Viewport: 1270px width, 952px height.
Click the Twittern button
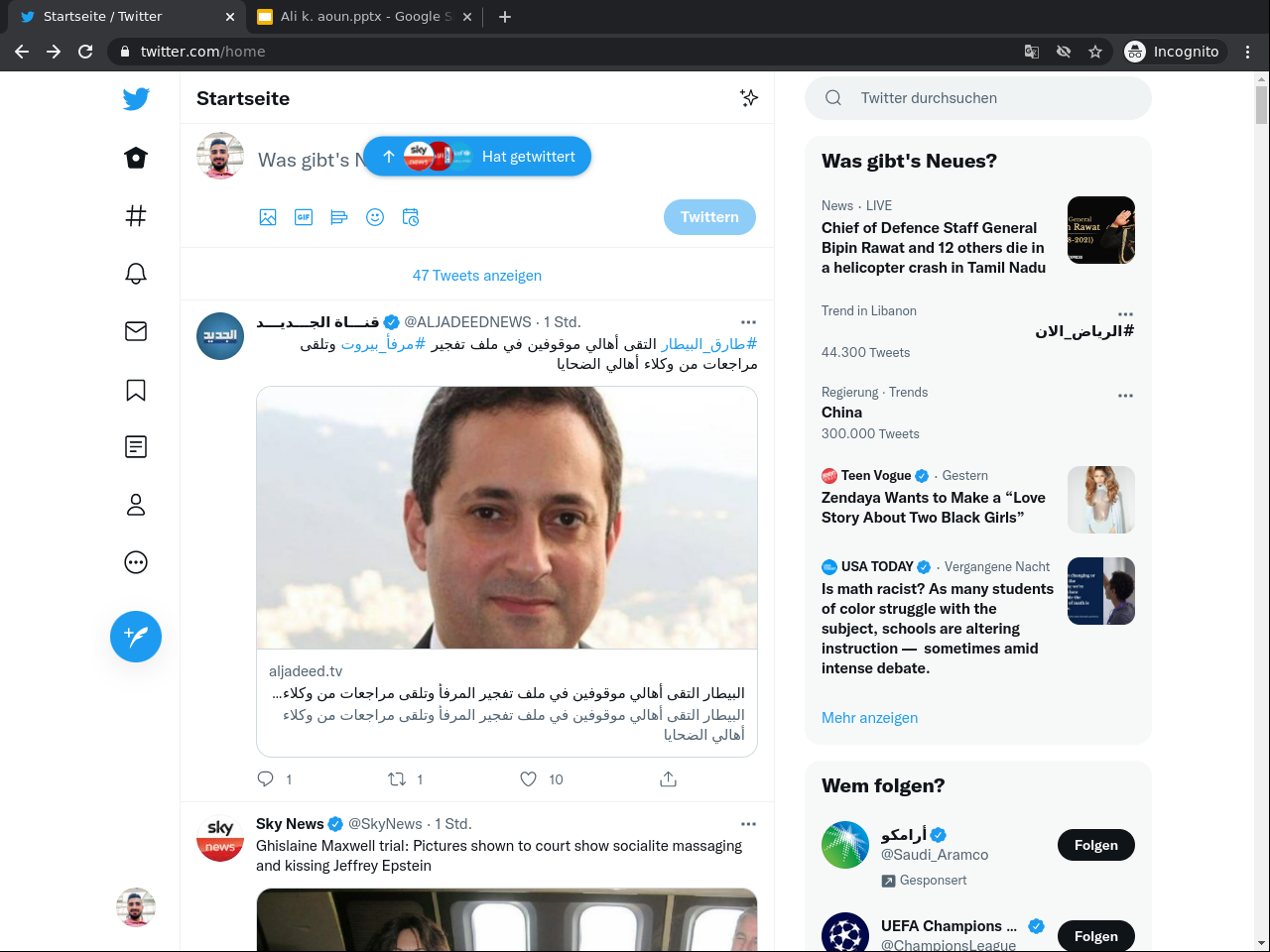(x=709, y=217)
